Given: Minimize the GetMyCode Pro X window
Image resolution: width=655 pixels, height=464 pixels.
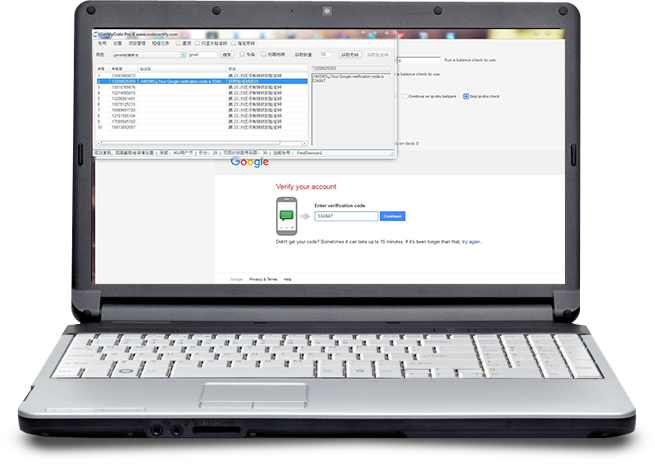Looking at the screenshot, I should pyautogui.click(x=363, y=33).
